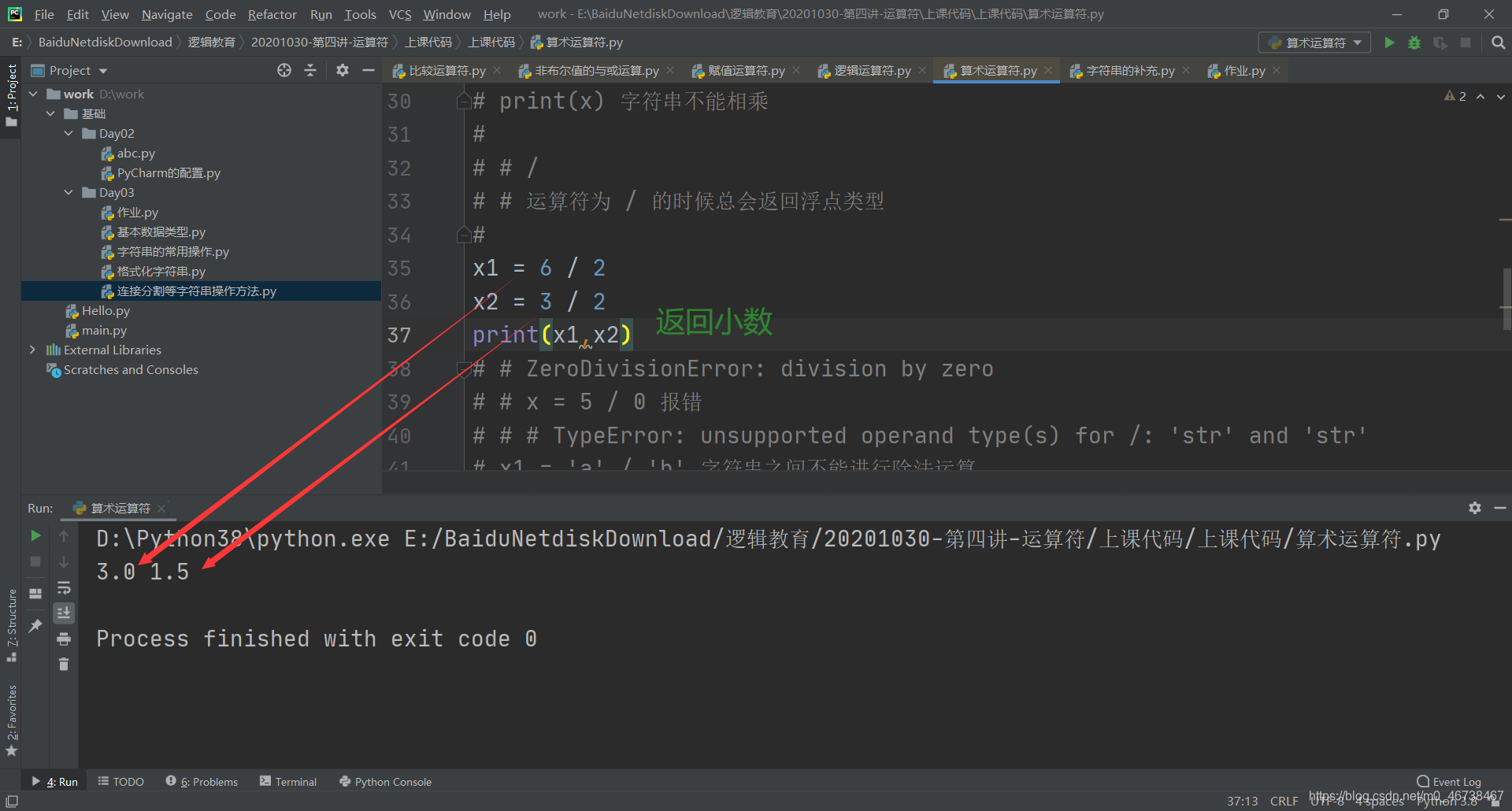1512x811 pixels.
Task: Hide the Project panel with minus icon
Action: (x=368, y=71)
